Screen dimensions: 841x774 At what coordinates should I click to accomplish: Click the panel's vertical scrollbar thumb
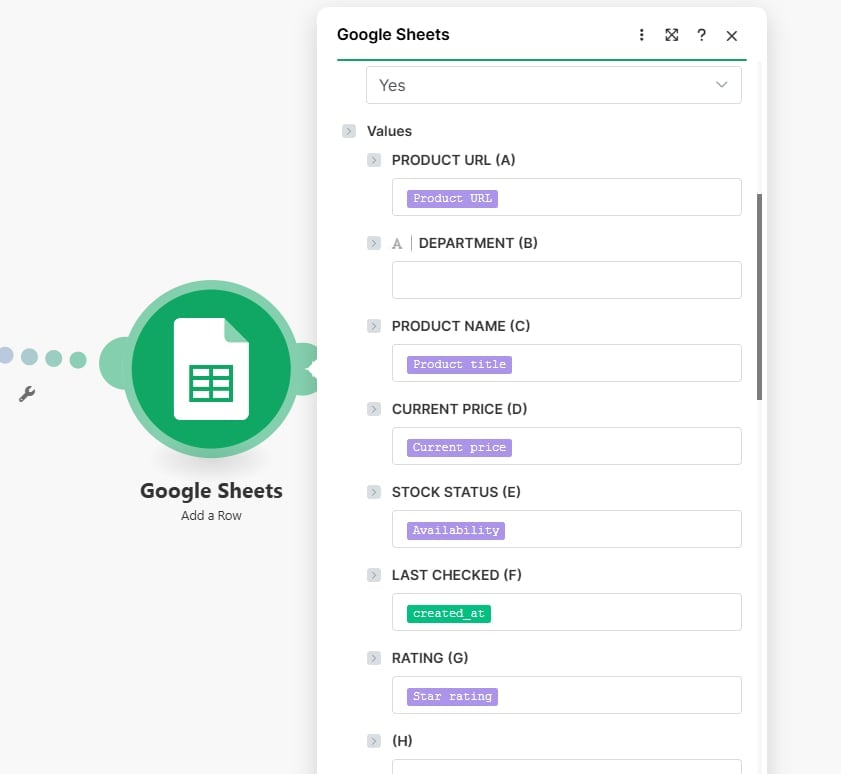coord(759,297)
